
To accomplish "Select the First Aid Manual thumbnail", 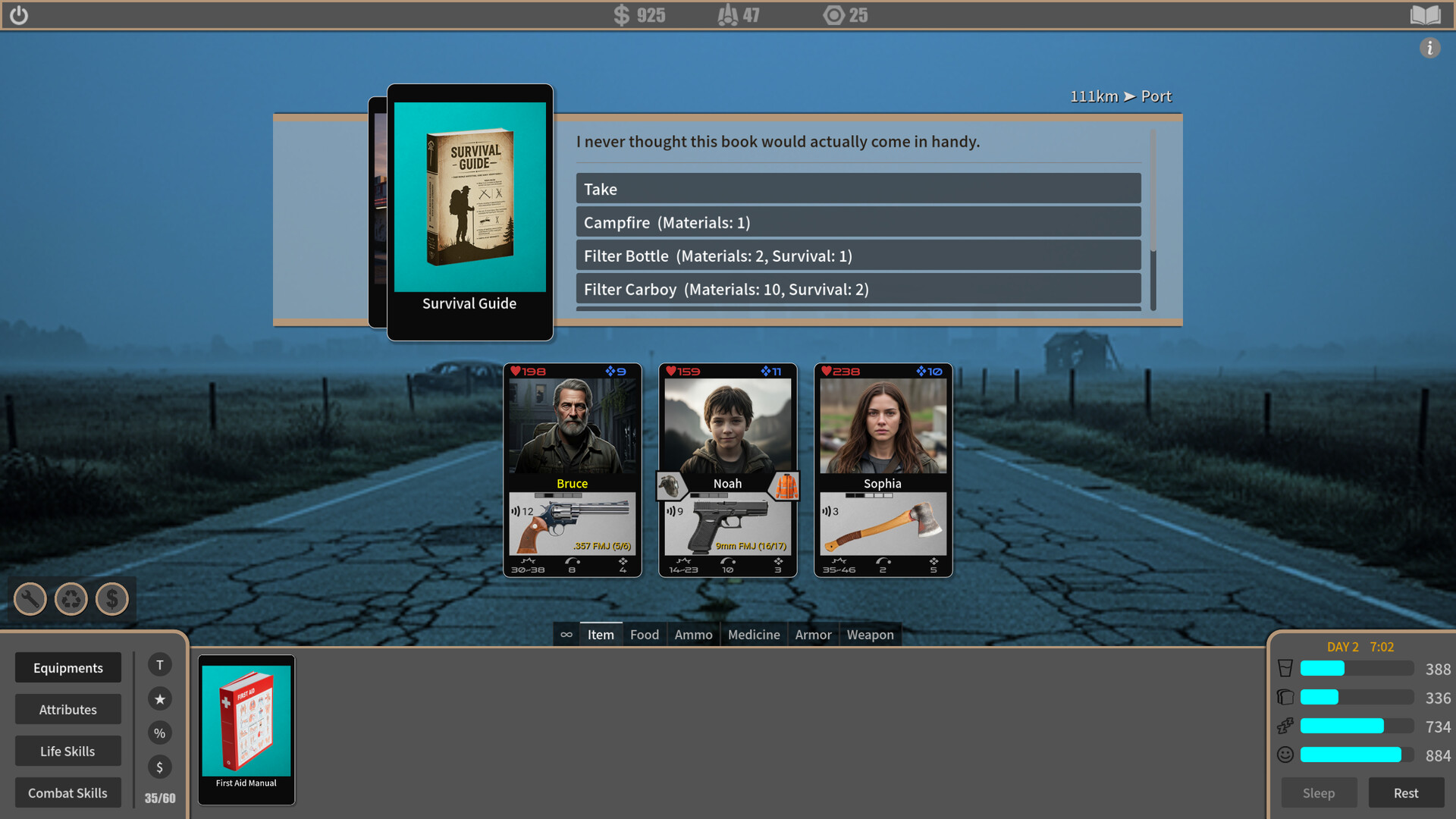I will pos(246,730).
